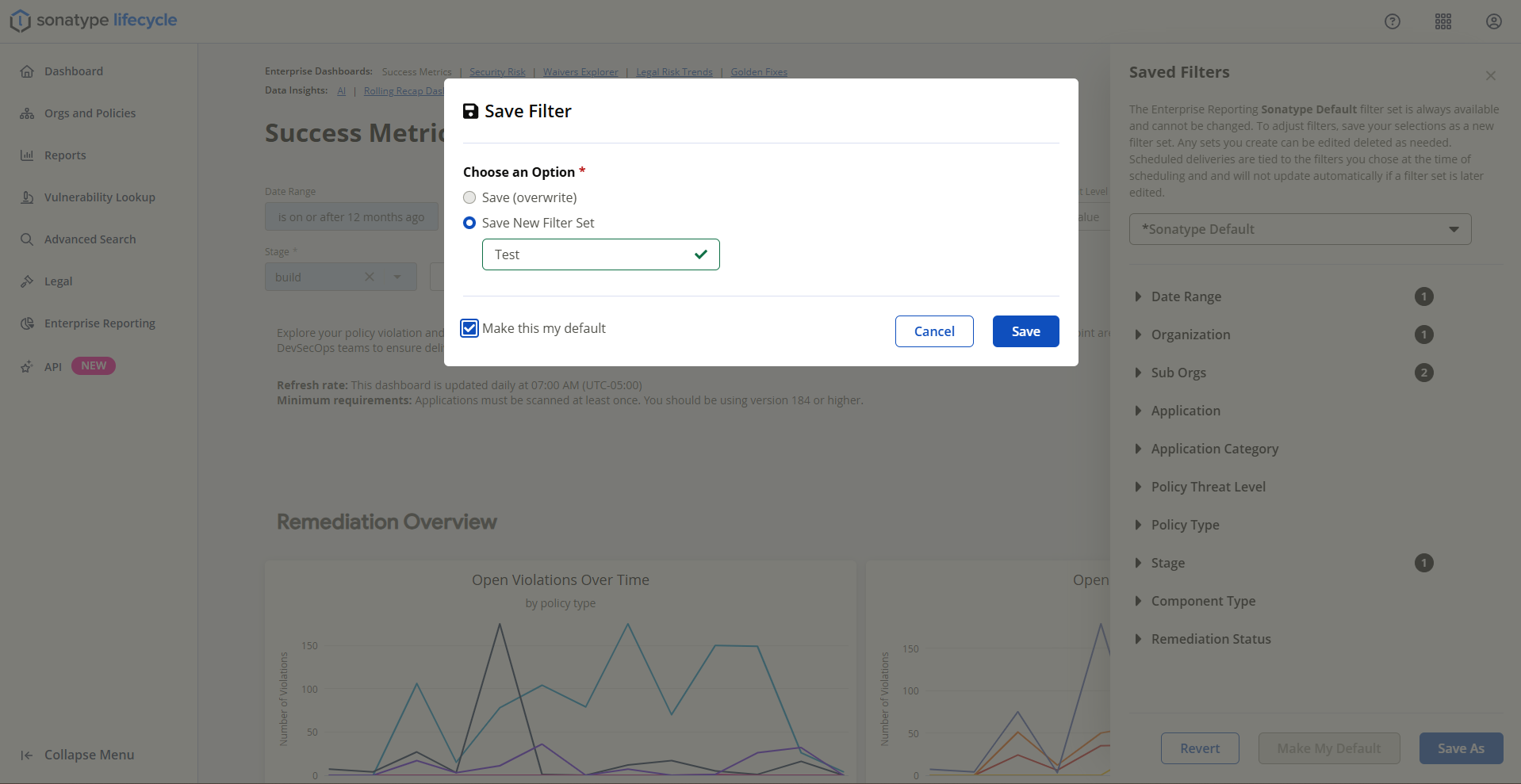Open the Waivers Explorer dashboard link
This screenshot has height=784, width=1521.
[580, 72]
